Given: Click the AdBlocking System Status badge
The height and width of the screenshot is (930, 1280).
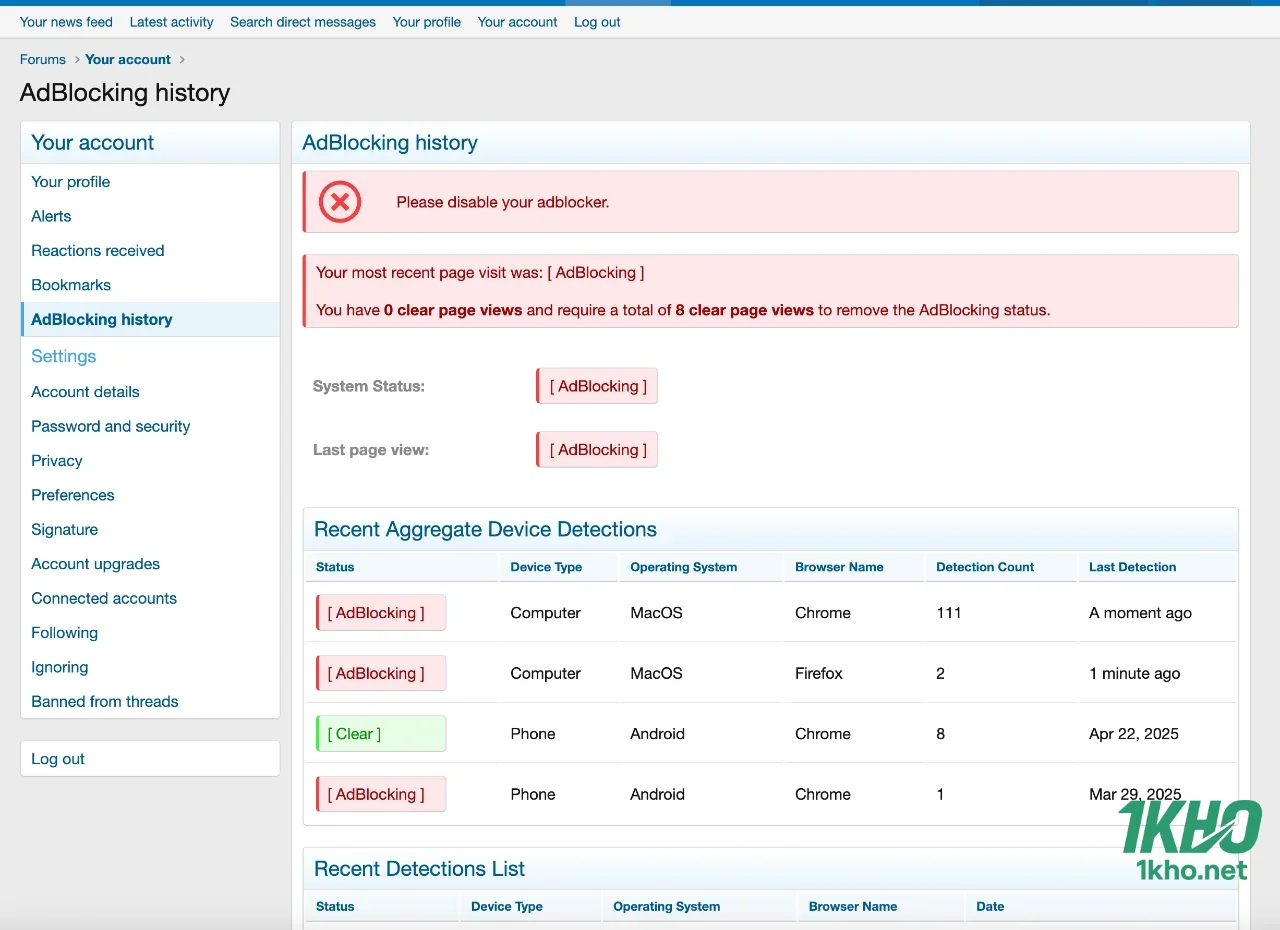Looking at the screenshot, I should [x=596, y=386].
